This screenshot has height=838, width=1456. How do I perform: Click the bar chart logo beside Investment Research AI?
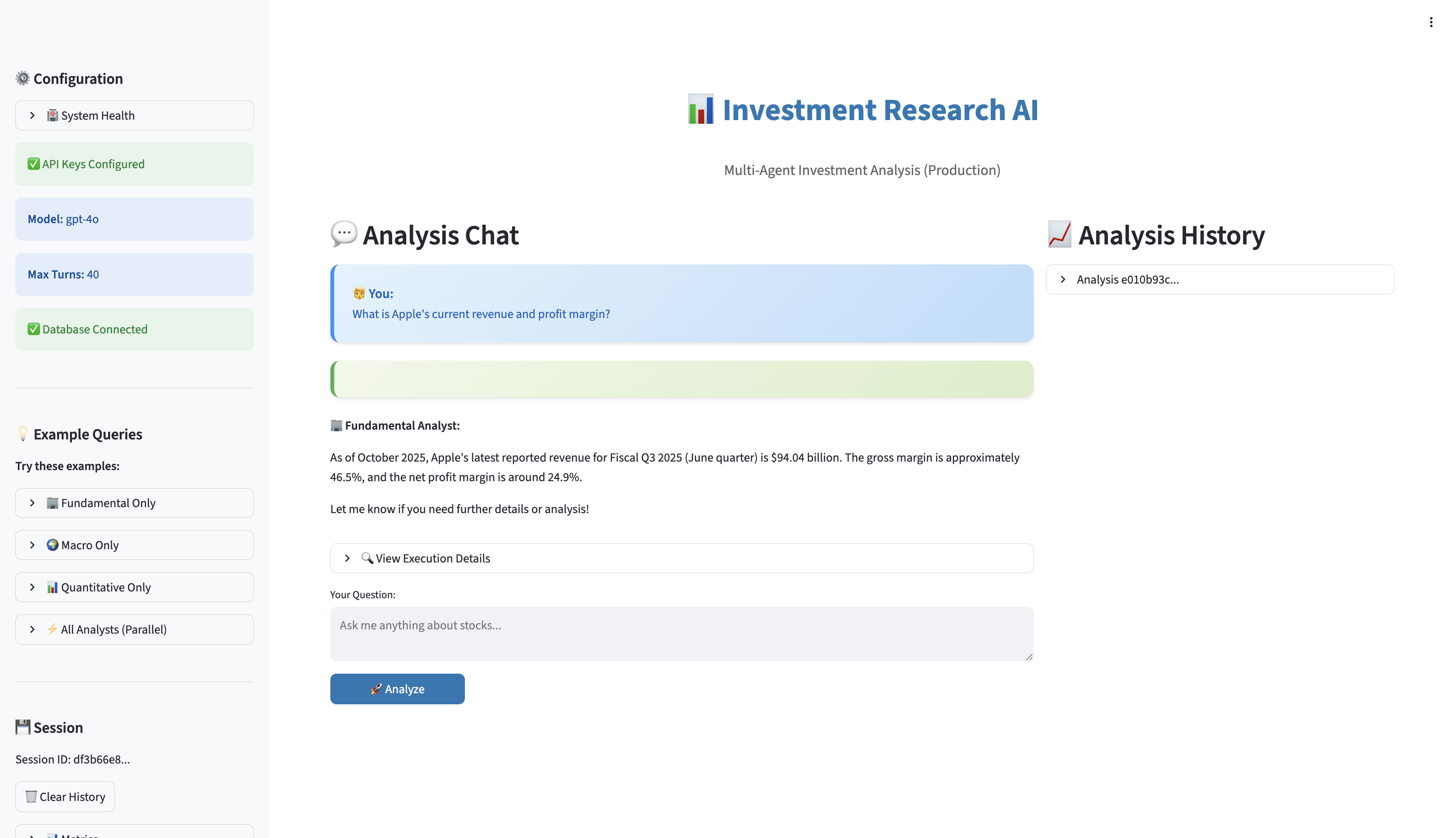coord(700,109)
